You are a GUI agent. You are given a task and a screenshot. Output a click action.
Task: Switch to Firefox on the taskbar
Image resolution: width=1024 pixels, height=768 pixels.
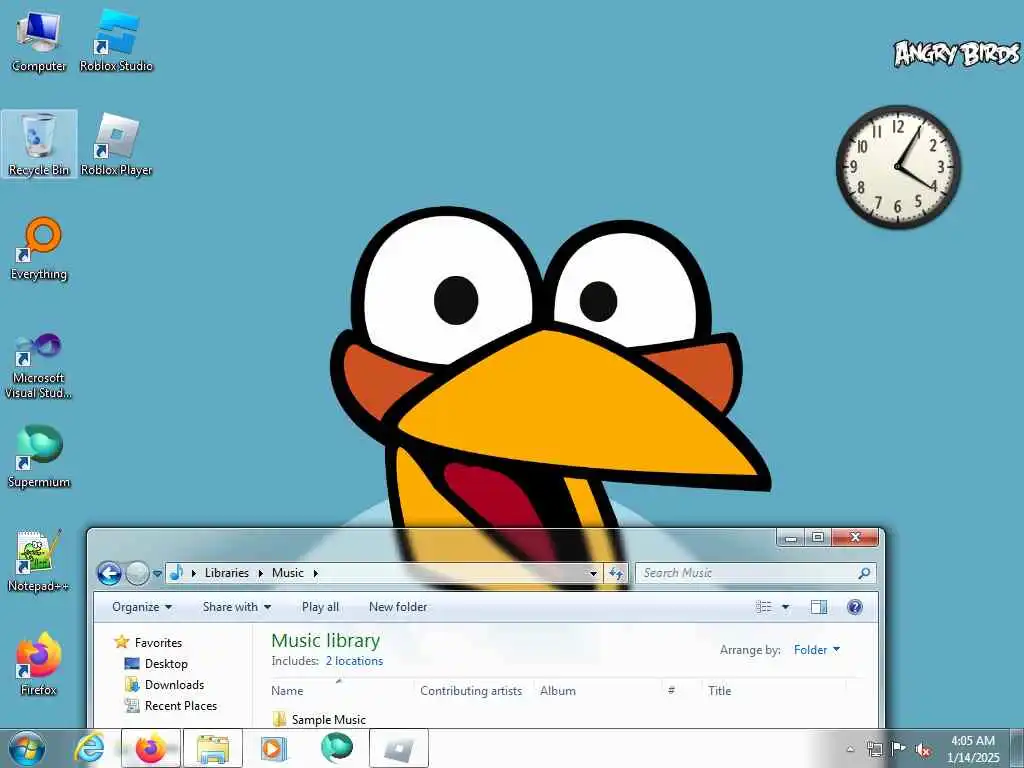point(151,748)
